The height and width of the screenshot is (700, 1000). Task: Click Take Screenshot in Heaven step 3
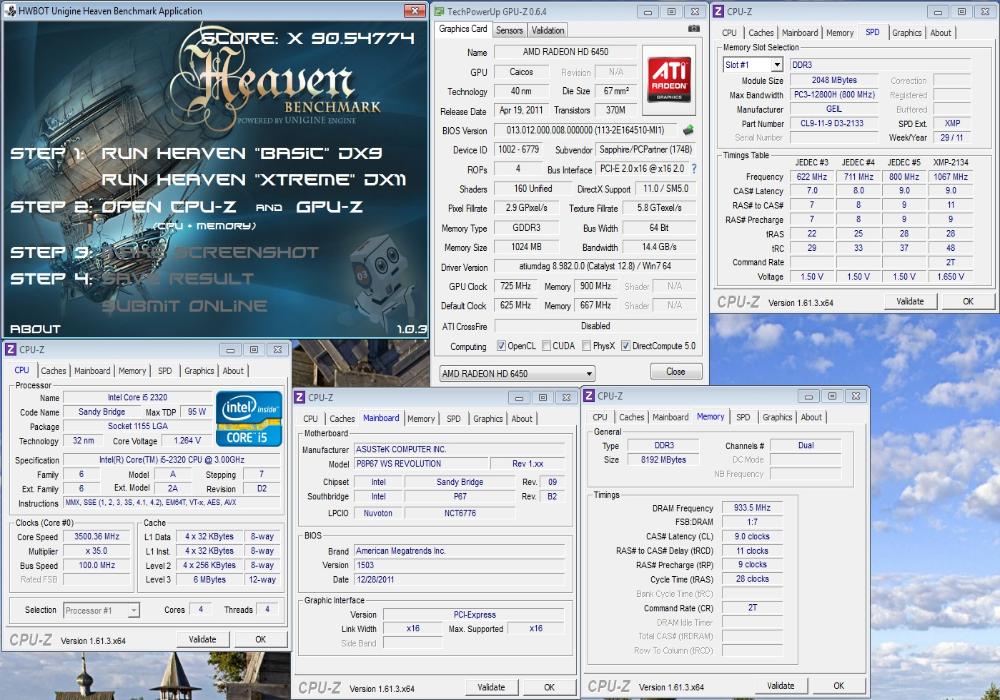[210, 252]
